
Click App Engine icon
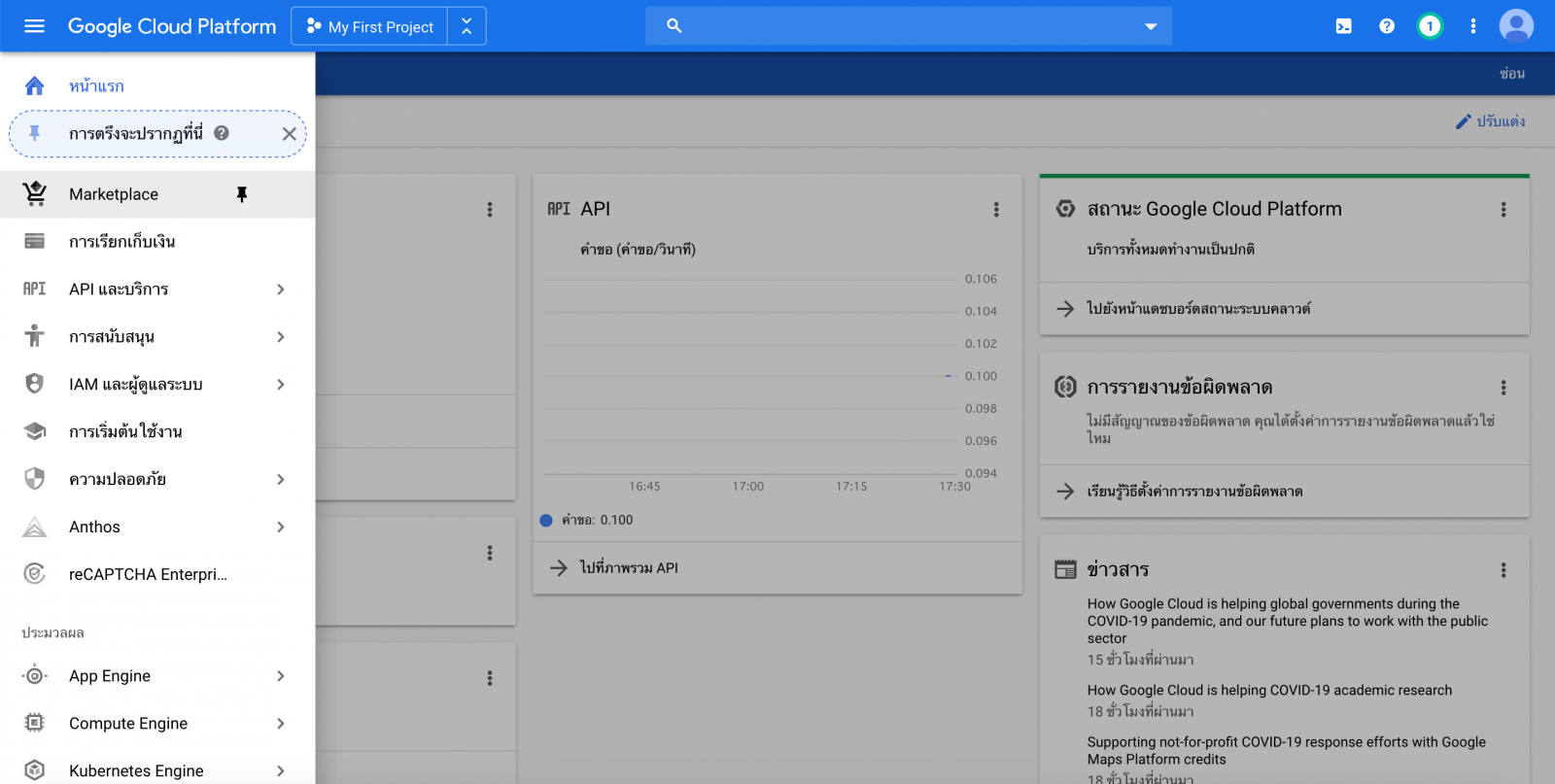[x=34, y=675]
